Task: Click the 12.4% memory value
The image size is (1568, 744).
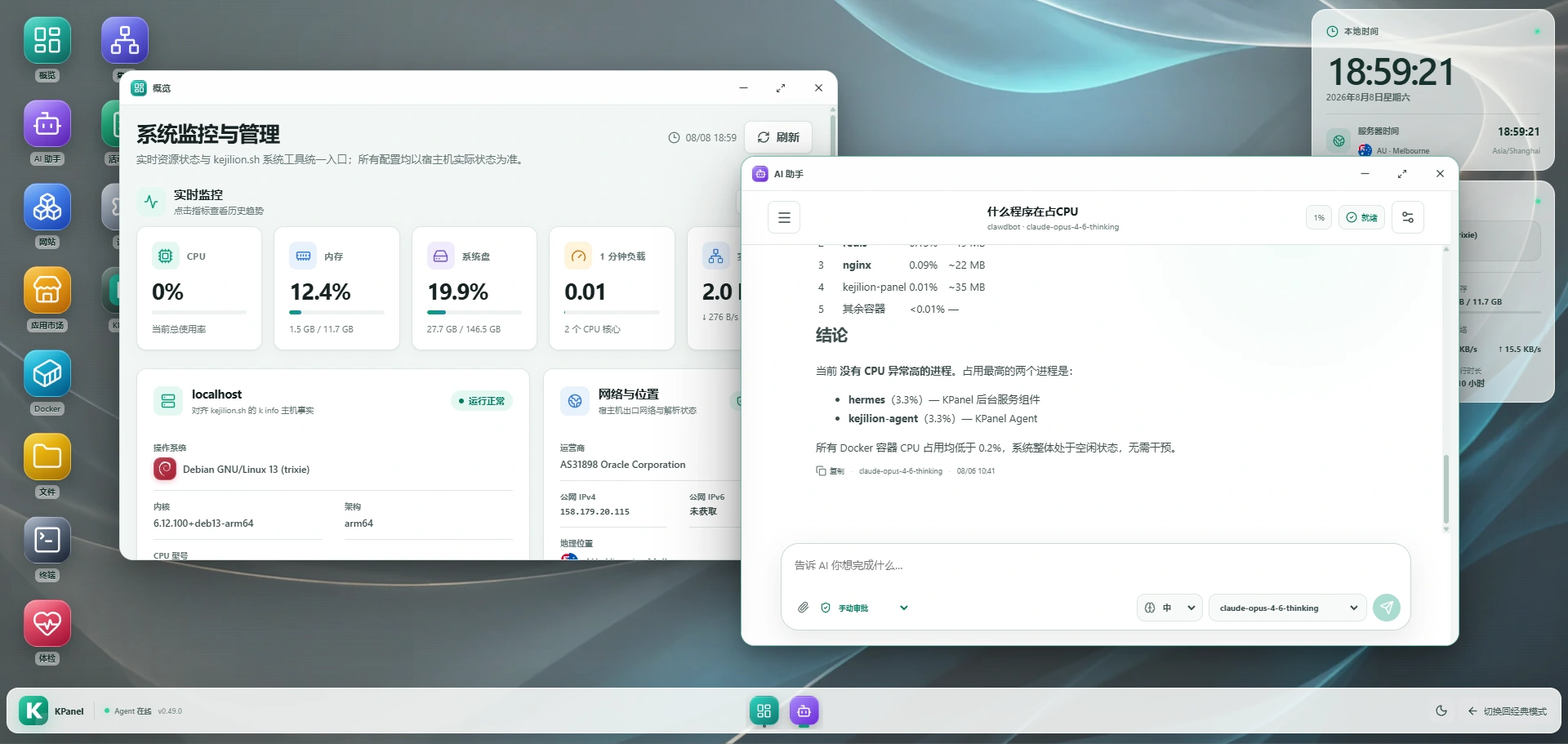Action: click(x=320, y=292)
